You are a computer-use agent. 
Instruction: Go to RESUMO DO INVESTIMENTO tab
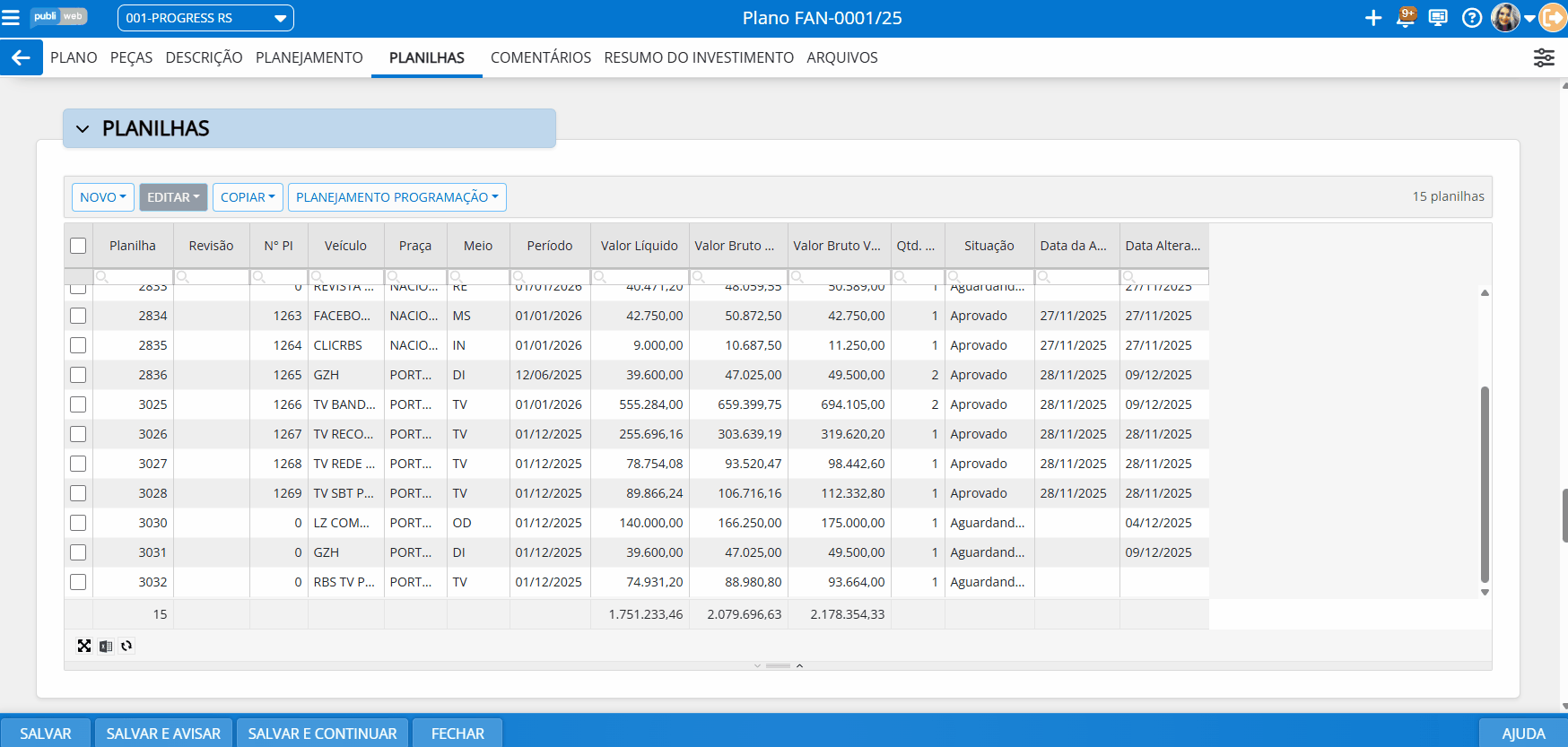coord(698,57)
